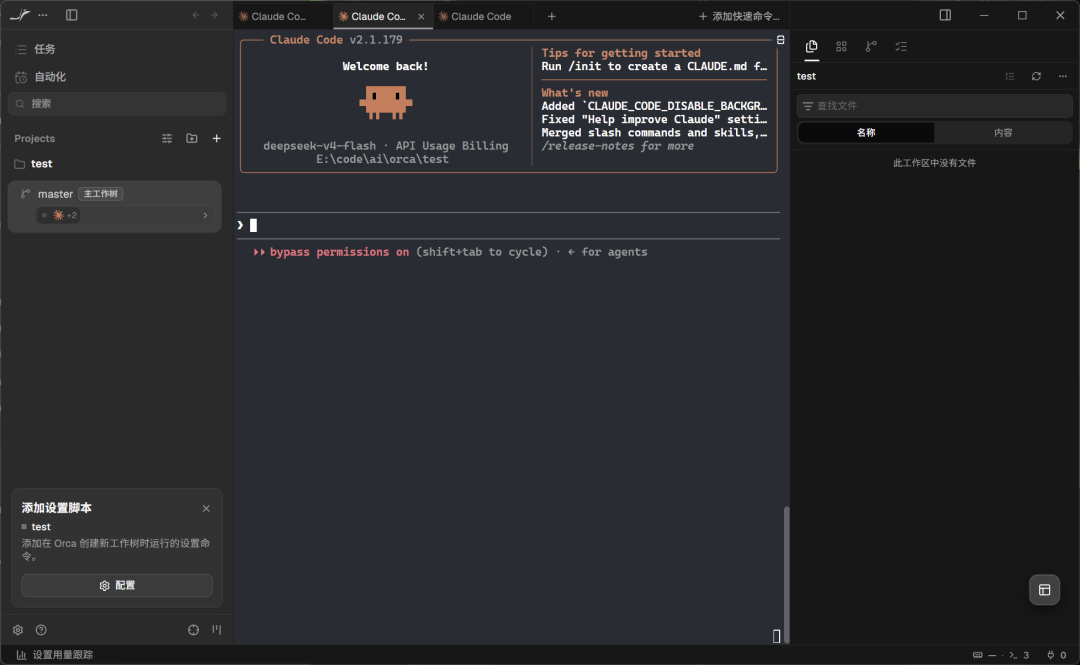The height and width of the screenshot is (665, 1080).
Task: Focus the 查找文件 search field
Action: pos(934,105)
